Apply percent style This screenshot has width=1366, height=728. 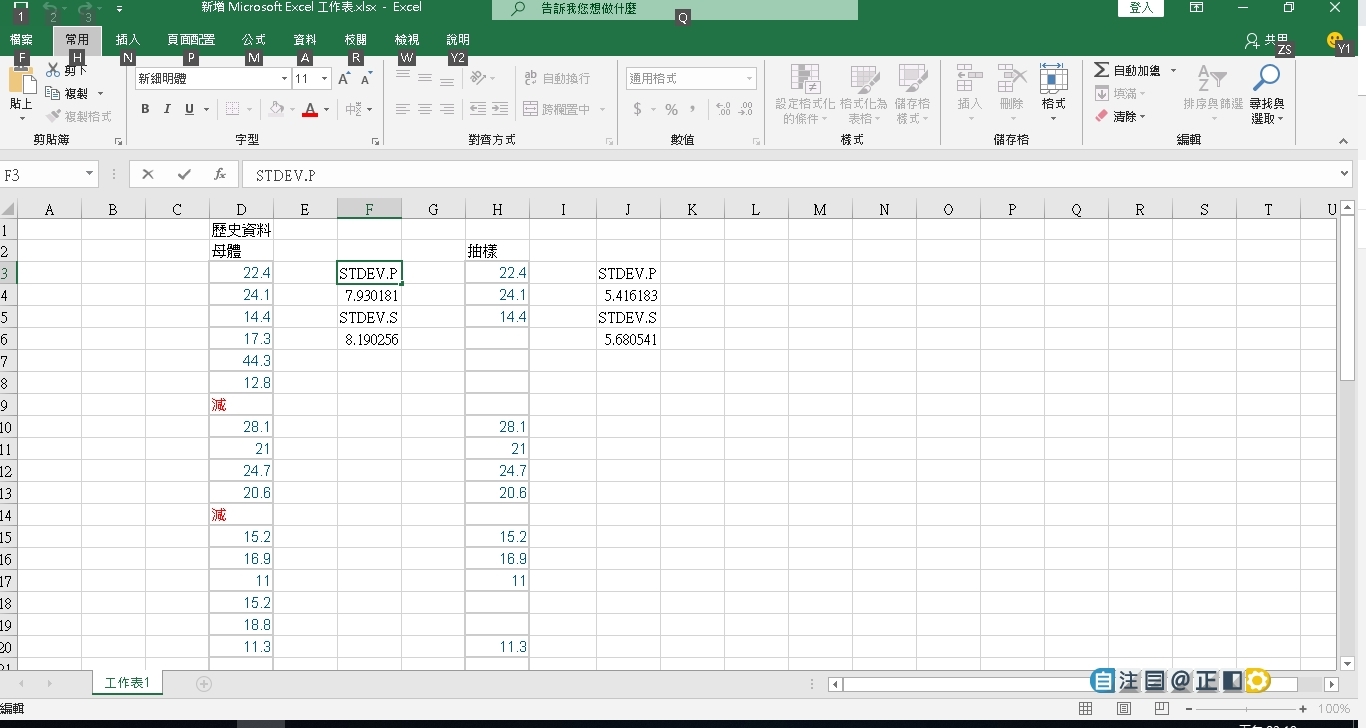[671, 109]
